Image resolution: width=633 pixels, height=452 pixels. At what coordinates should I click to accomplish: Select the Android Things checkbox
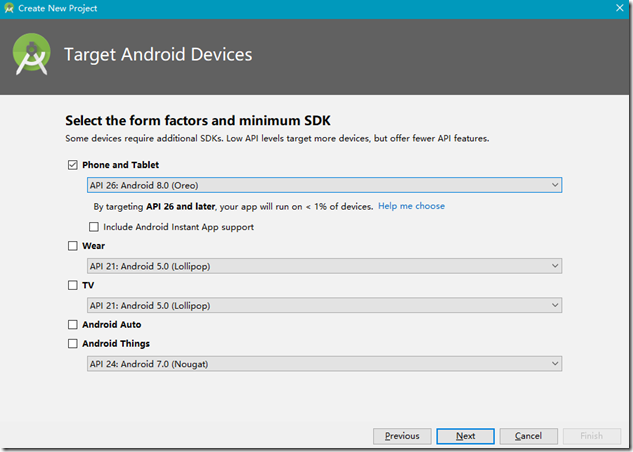tap(73, 343)
